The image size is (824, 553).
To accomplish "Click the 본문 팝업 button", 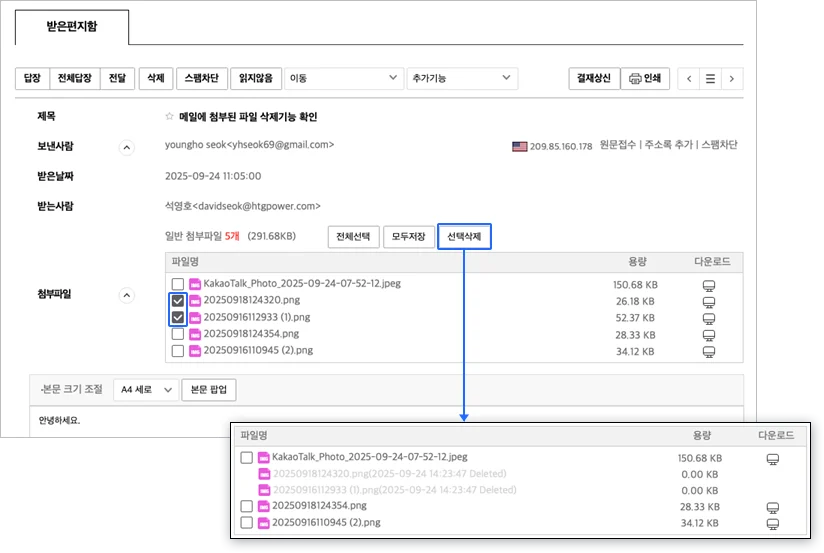I will pyautogui.click(x=208, y=389).
